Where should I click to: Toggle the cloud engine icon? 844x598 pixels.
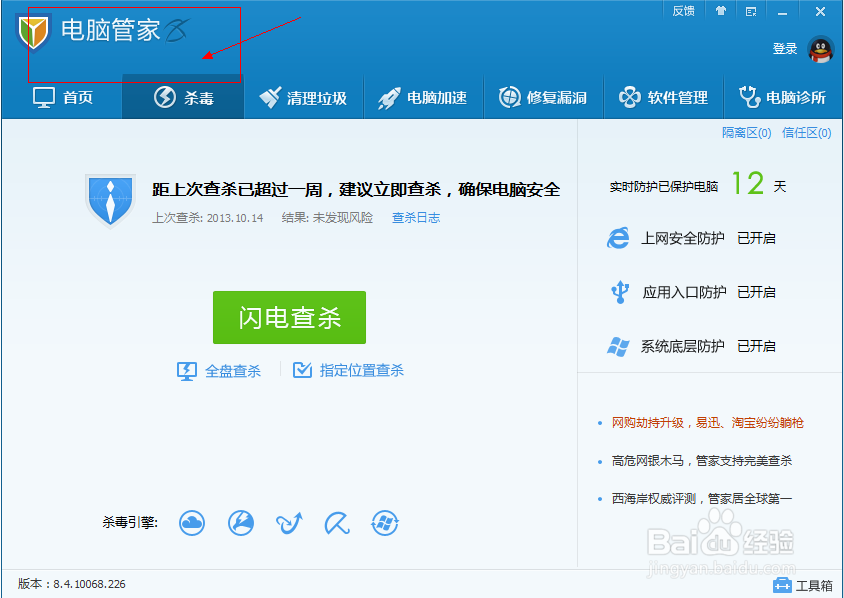tap(192, 523)
